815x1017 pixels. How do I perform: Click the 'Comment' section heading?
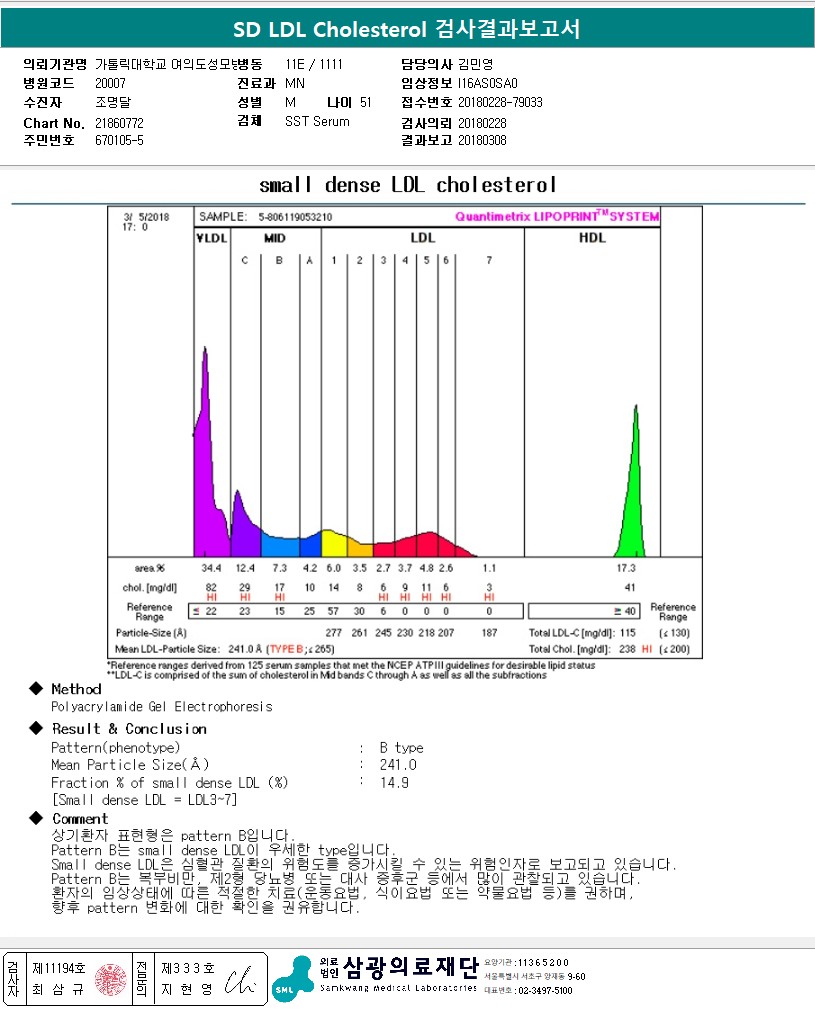[80, 819]
